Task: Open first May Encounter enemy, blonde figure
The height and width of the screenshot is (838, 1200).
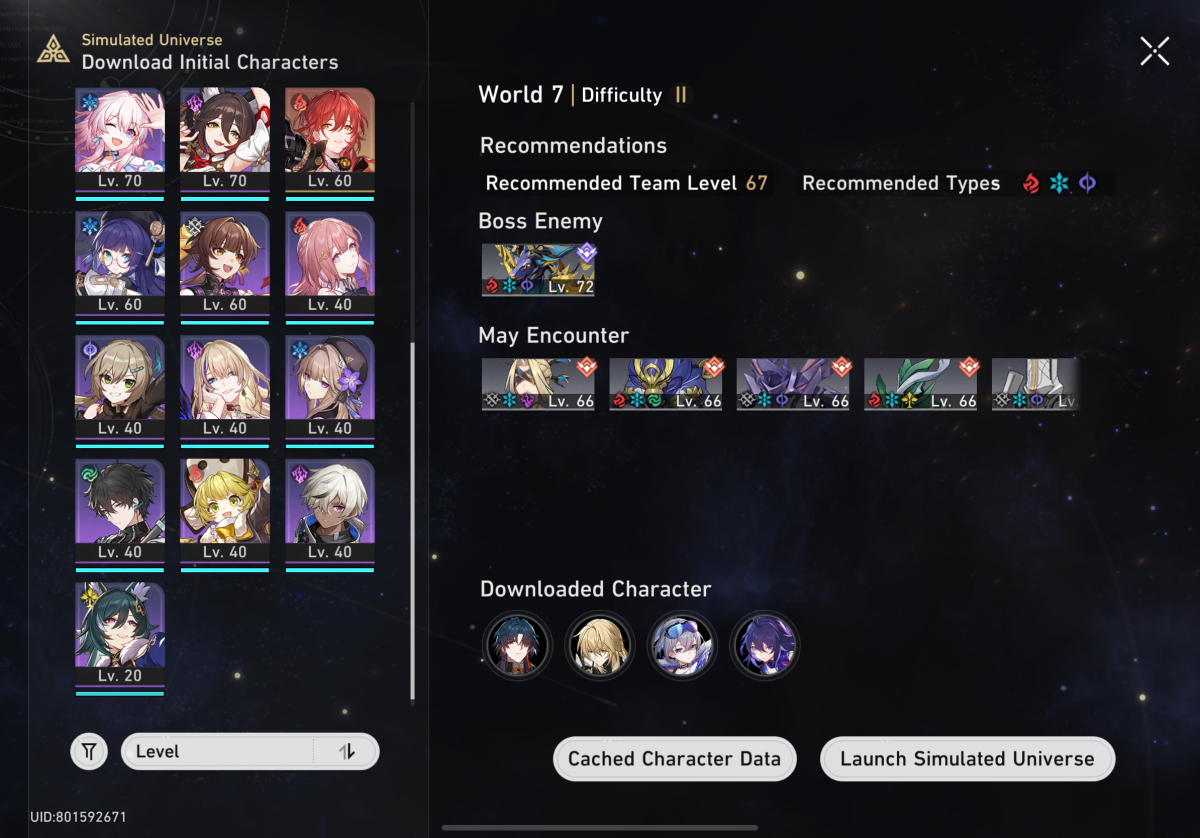Action: tap(538, 384)
